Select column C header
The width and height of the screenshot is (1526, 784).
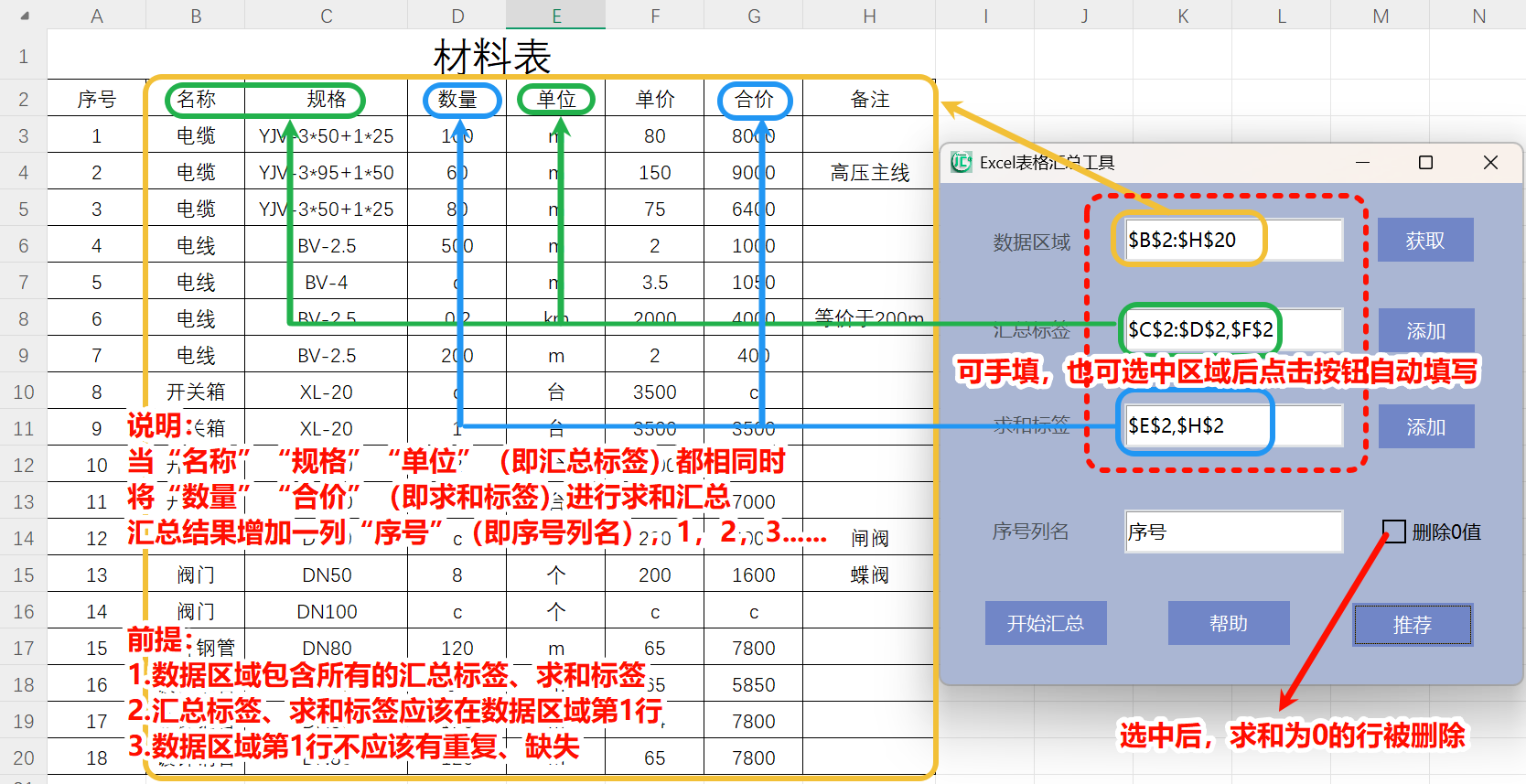[x=327, y=16]
